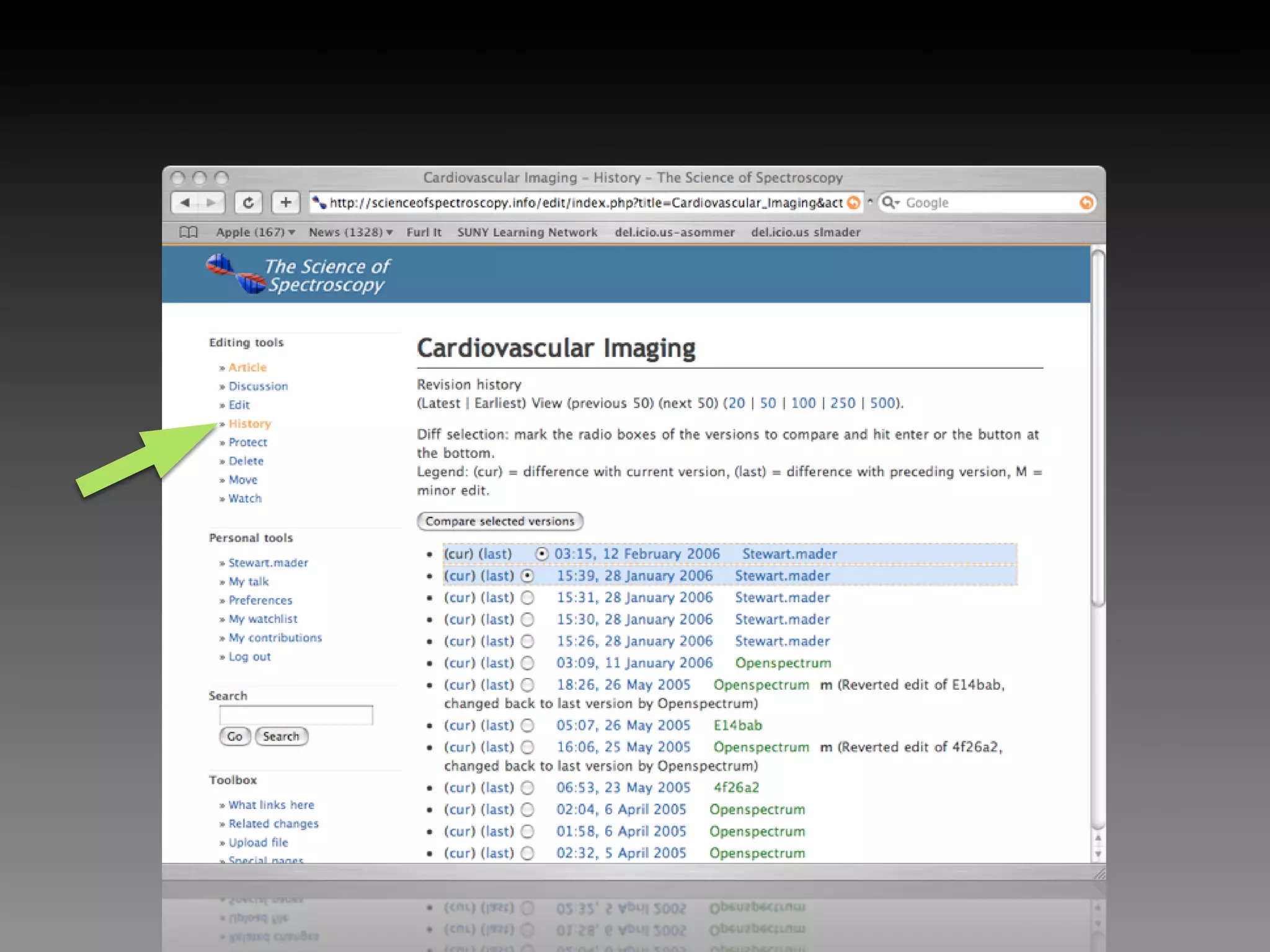Select the radio for 15:31, 28 January 2006
This screenshot has width=1270, height=952.
click(x=528, y=597)
